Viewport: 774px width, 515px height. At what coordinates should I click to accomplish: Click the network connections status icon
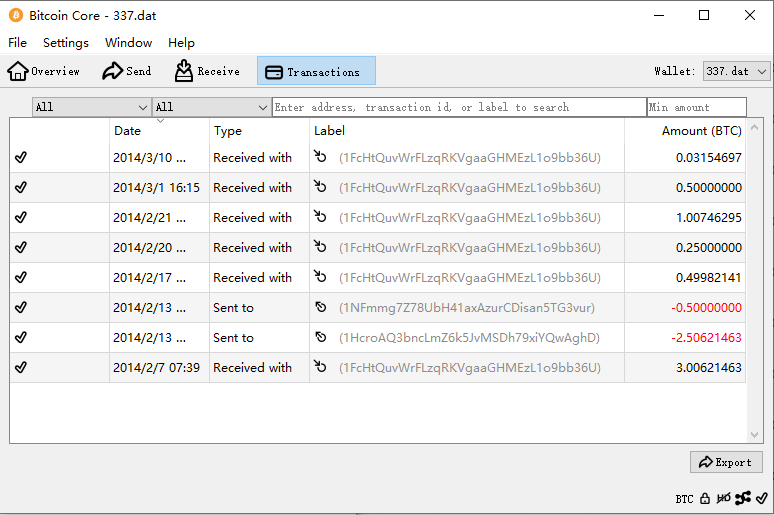click(742, 498)
